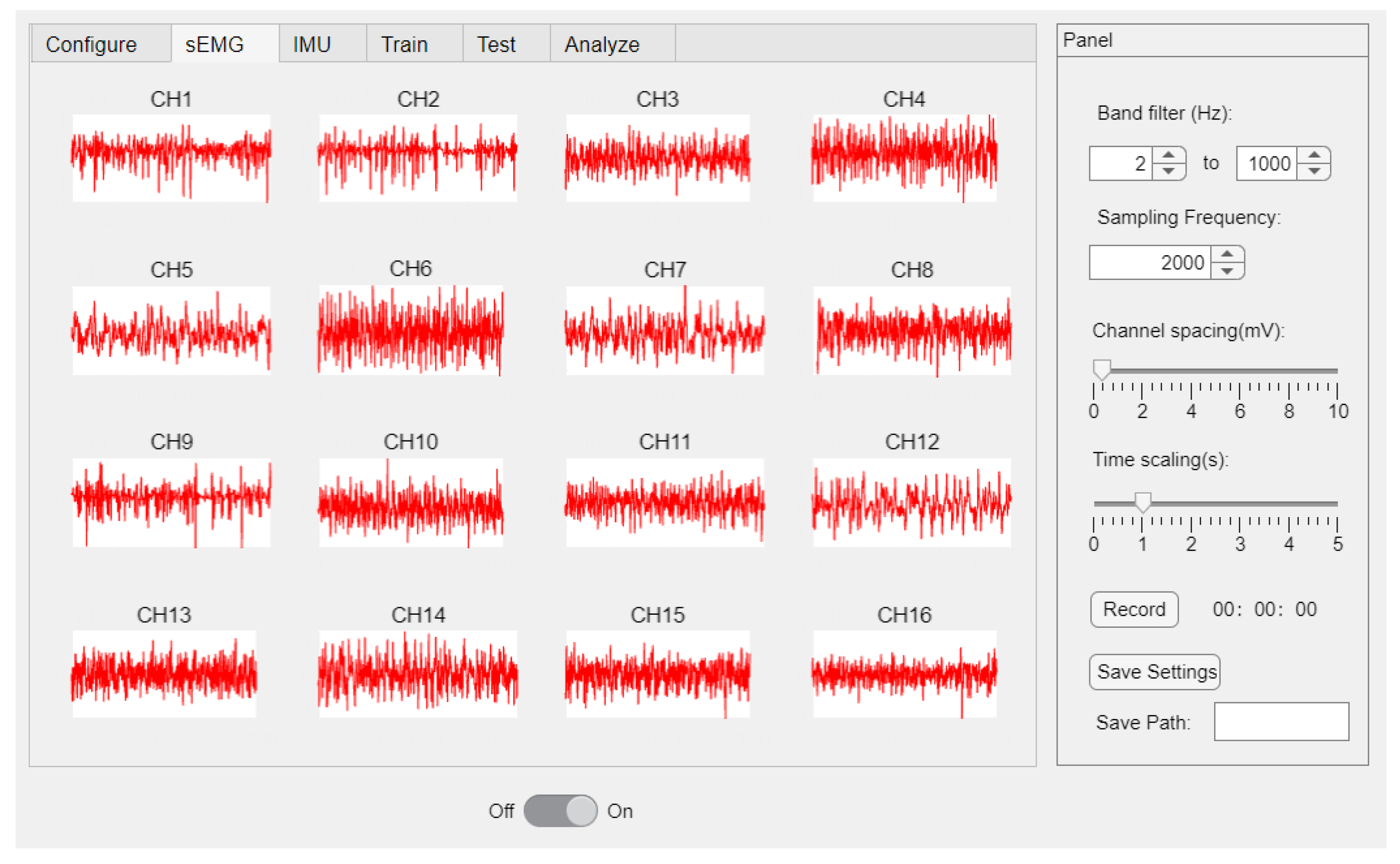Go to the Train tab
The height and width of the screenshot is (864, 1400).
[404, 44]
